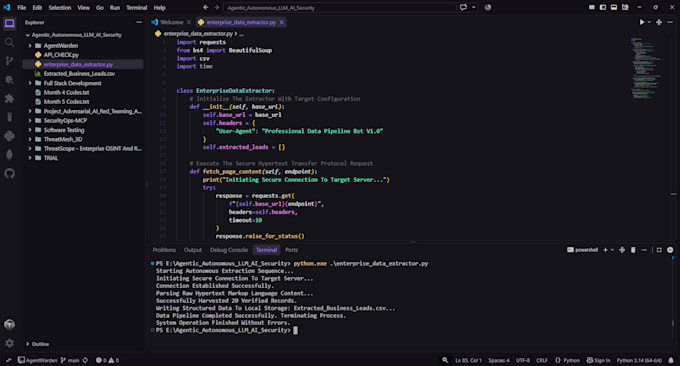Kill the terminal with trash icon

(633, 250)
